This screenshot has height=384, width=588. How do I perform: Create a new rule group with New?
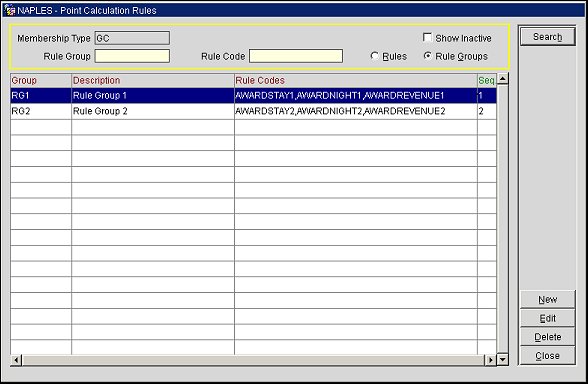548,300
